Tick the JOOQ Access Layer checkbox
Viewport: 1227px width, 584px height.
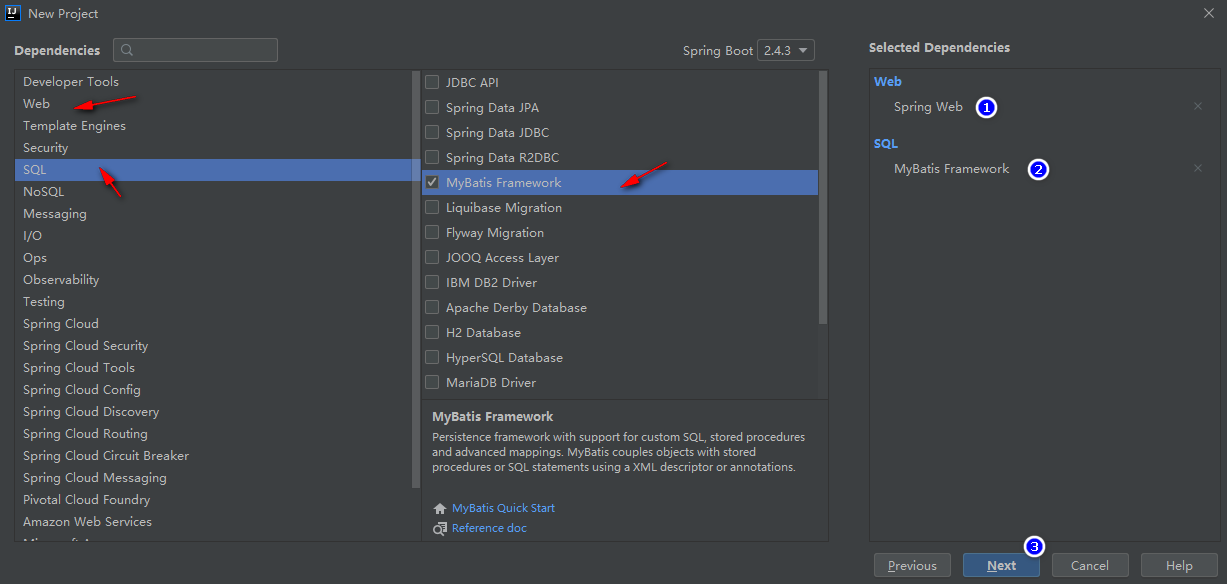[x=432, y=257]
